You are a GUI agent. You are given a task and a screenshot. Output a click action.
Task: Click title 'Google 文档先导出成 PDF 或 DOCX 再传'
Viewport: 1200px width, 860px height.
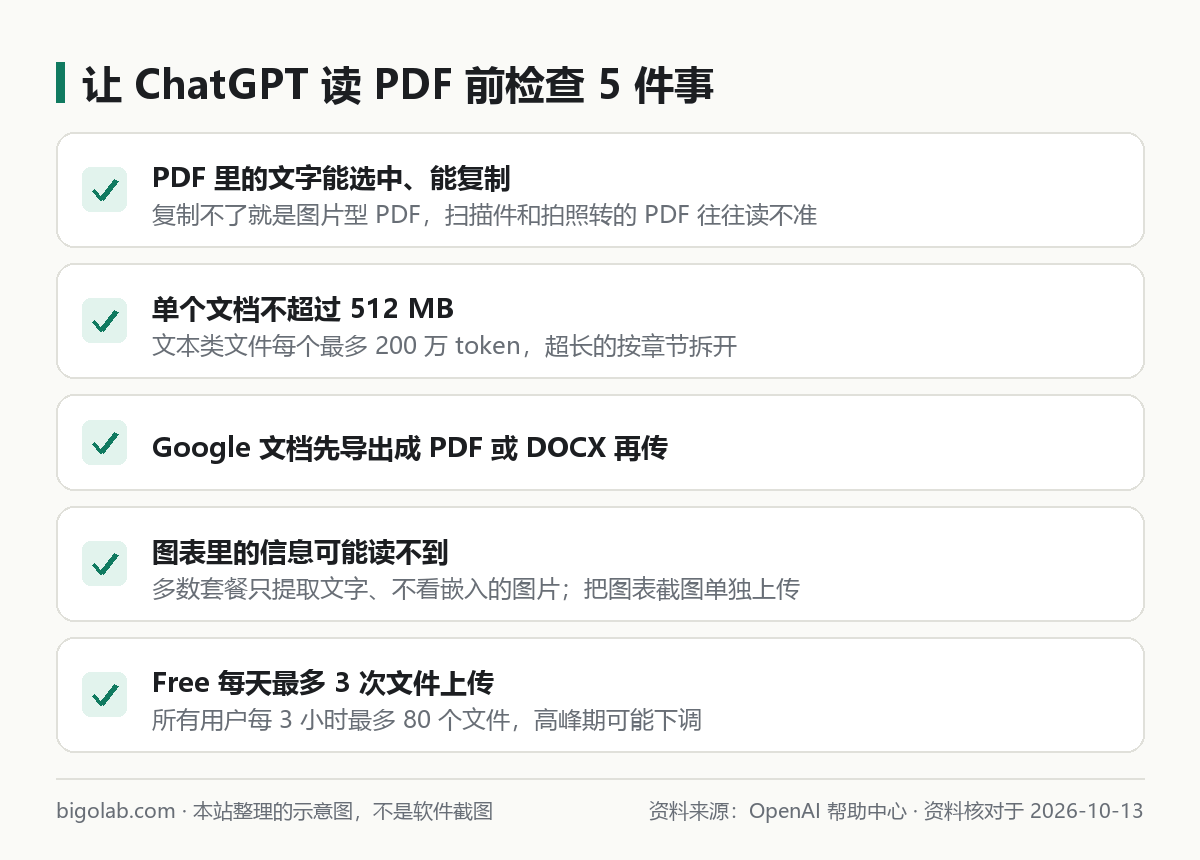pyautogui.click(x=409, y=448)
